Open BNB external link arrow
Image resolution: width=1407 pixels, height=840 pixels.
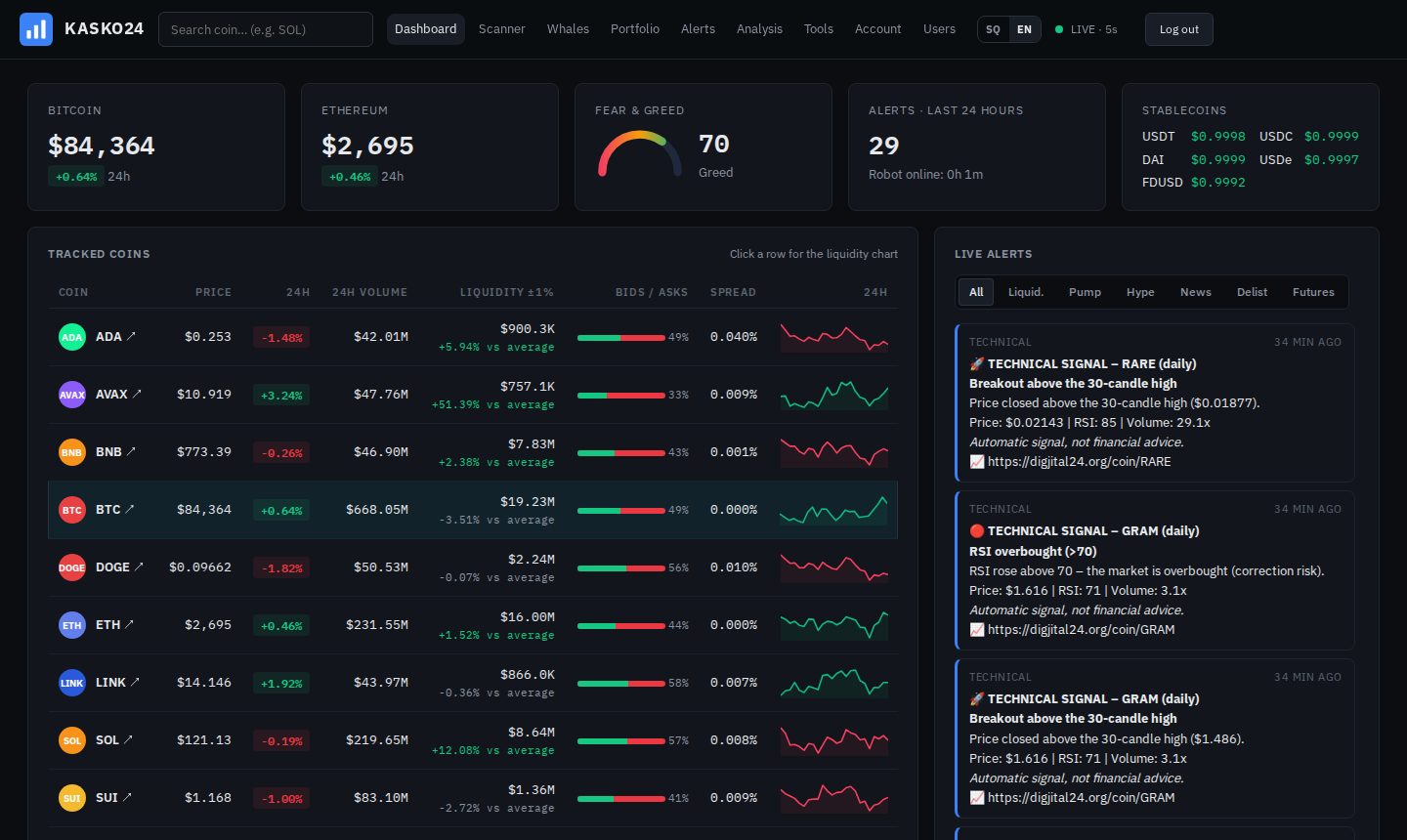tap(131, 451)
